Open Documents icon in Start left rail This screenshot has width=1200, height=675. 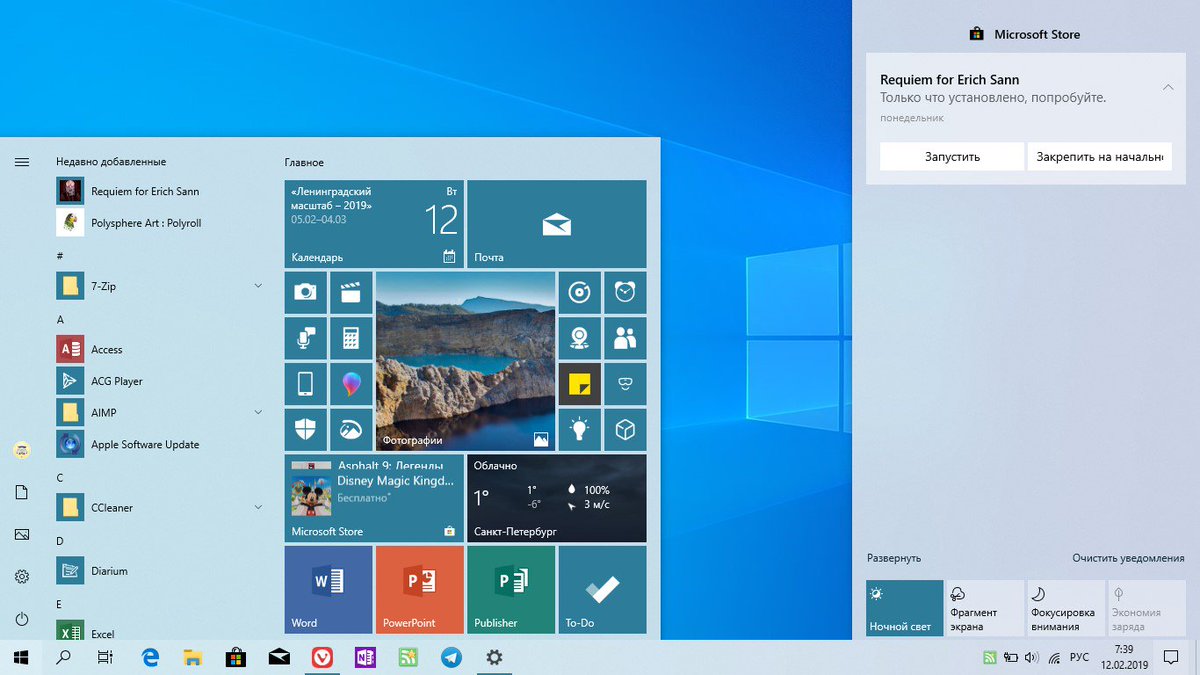click(x=22, y=492)
